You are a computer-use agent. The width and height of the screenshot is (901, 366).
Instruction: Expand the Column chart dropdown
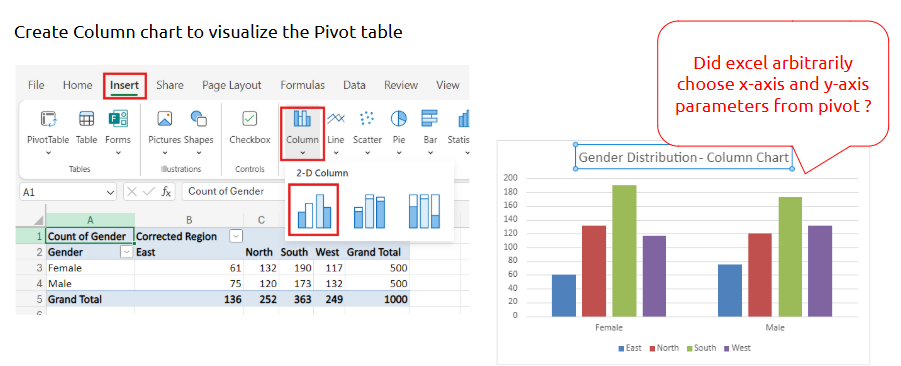coord(302,153)
